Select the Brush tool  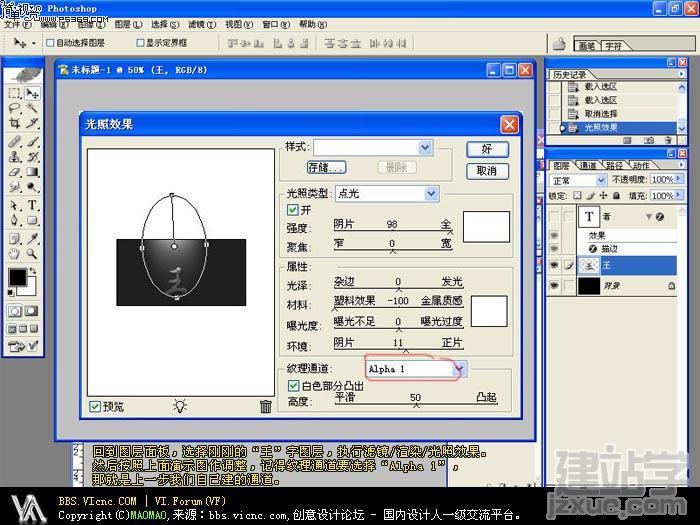pyautogui.click(x=32, y=142)
